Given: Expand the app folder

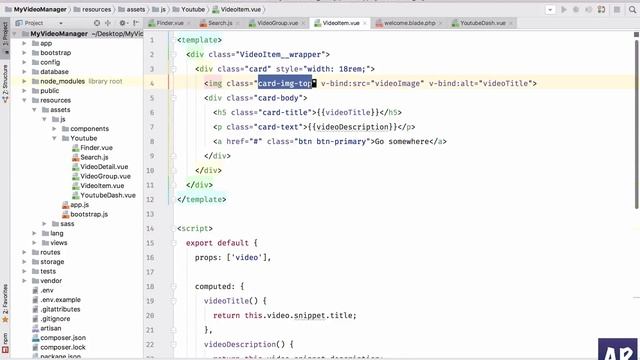Looking at the screenshot, I should click(x=24, y=43).
